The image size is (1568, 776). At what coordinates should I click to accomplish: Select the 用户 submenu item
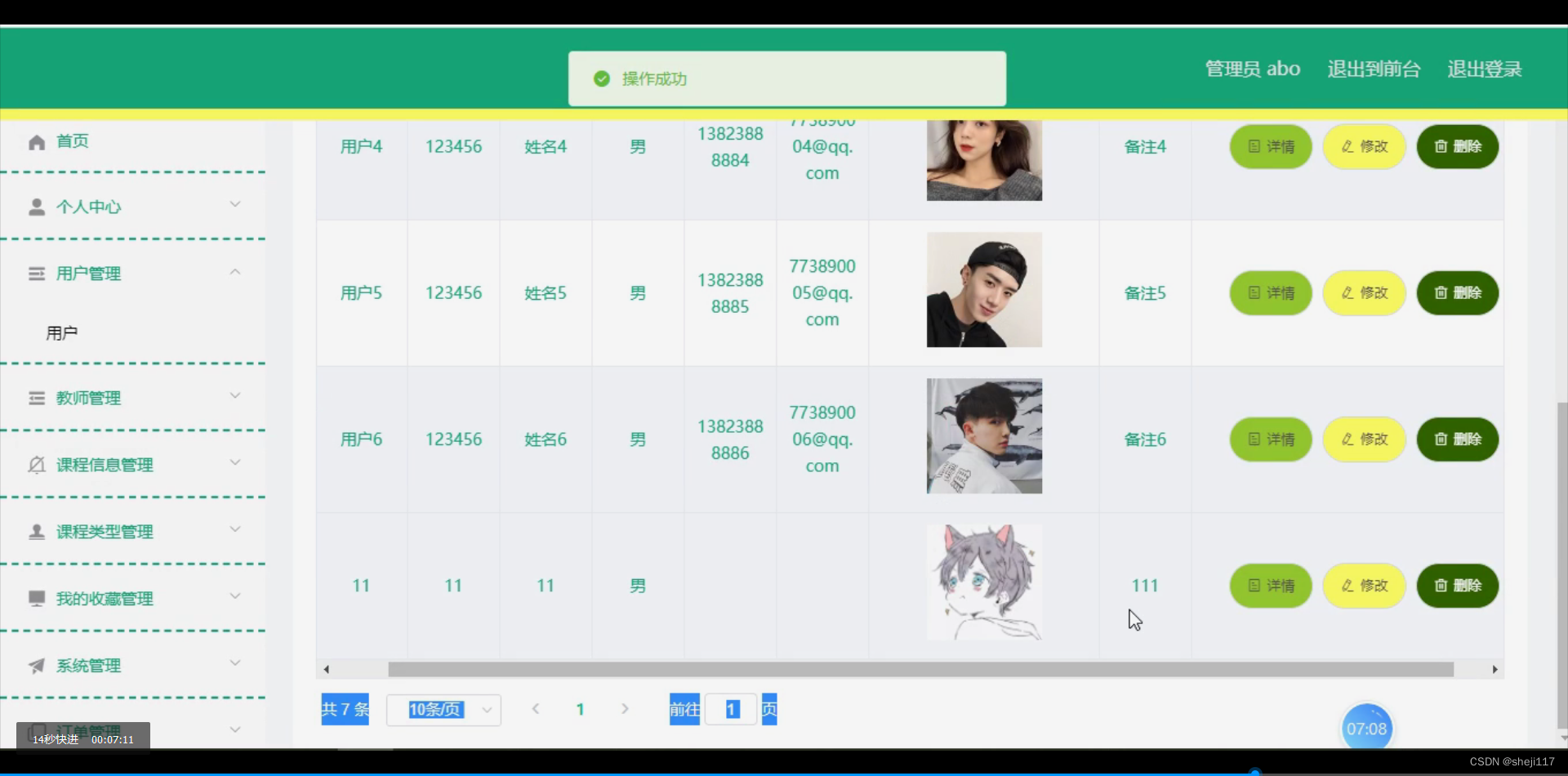62,332
